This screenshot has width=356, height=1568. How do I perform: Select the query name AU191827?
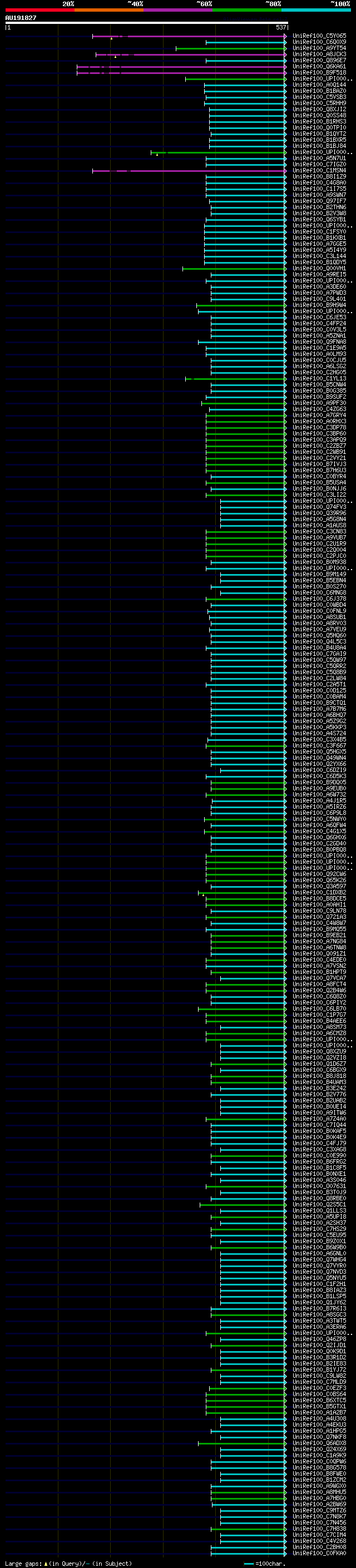pyautogui.click(x=21, y=18)
